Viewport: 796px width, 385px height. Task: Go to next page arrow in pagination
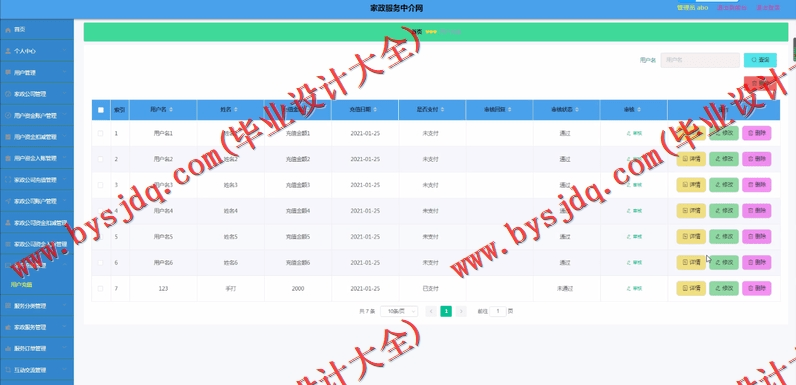pyautogui.click(x=461, y=311)
